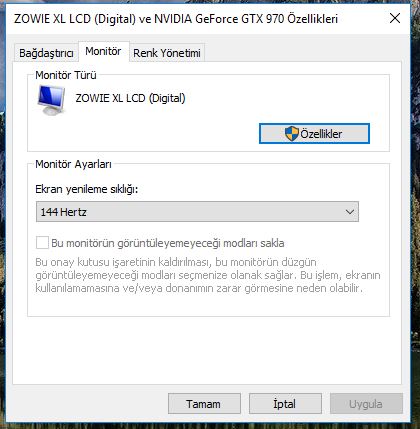Click the 'Bu monitörün görüntüleyemeyeceği modları sakla' label
Viewport: 420px width, 429px height.
click(x=168, y=243)
